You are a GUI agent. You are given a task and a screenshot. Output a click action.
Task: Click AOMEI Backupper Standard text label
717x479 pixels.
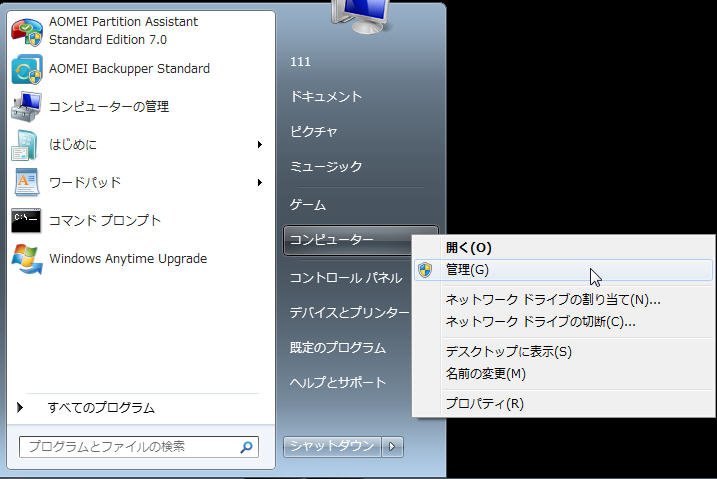pos(129,69)
